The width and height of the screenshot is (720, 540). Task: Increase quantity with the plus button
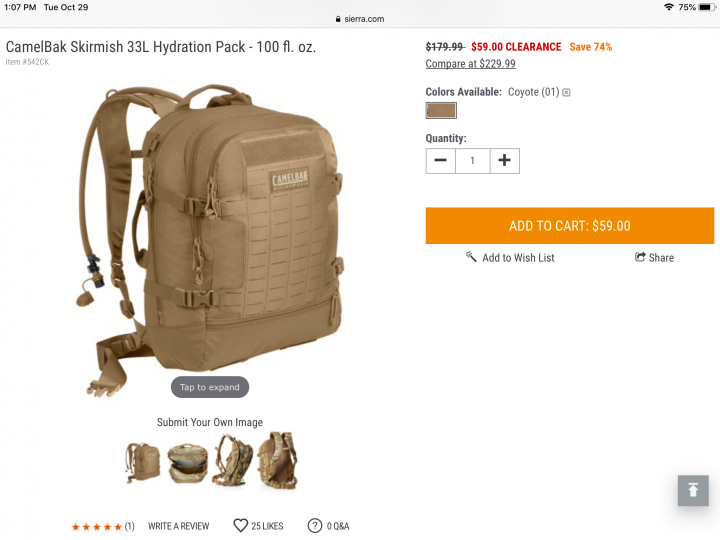click(505, 161)
